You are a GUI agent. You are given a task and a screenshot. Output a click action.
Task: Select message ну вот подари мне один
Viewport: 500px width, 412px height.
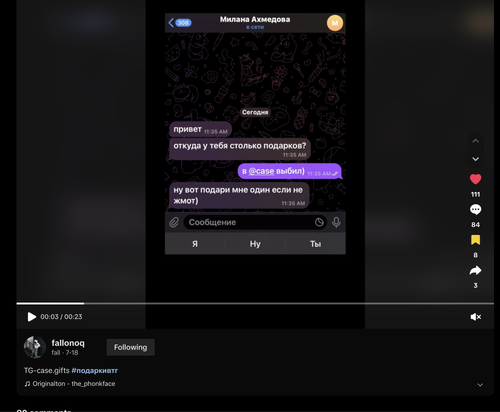[x=239, y=195]
